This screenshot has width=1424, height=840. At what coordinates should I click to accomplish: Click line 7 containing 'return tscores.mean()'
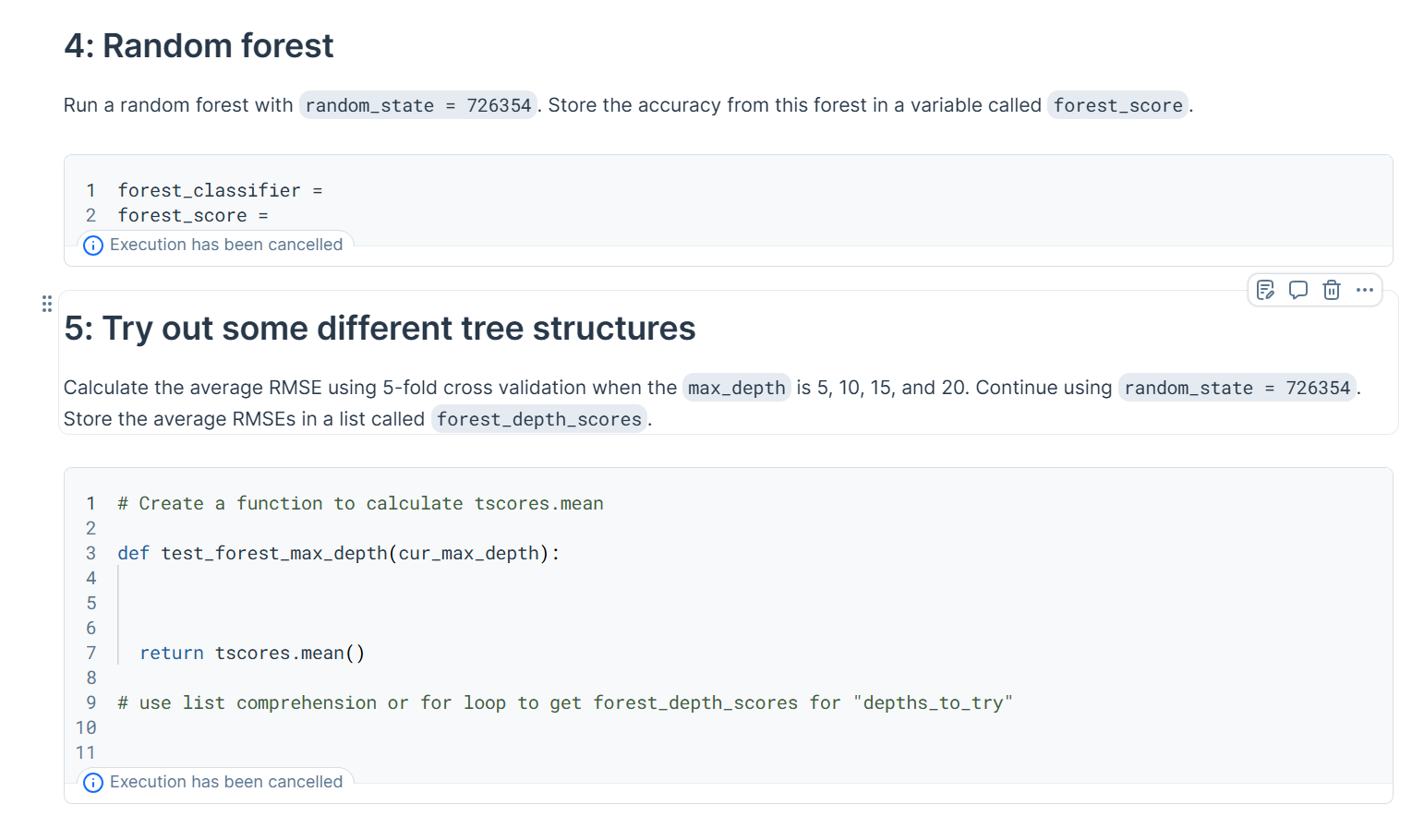[x=252, y=653]
